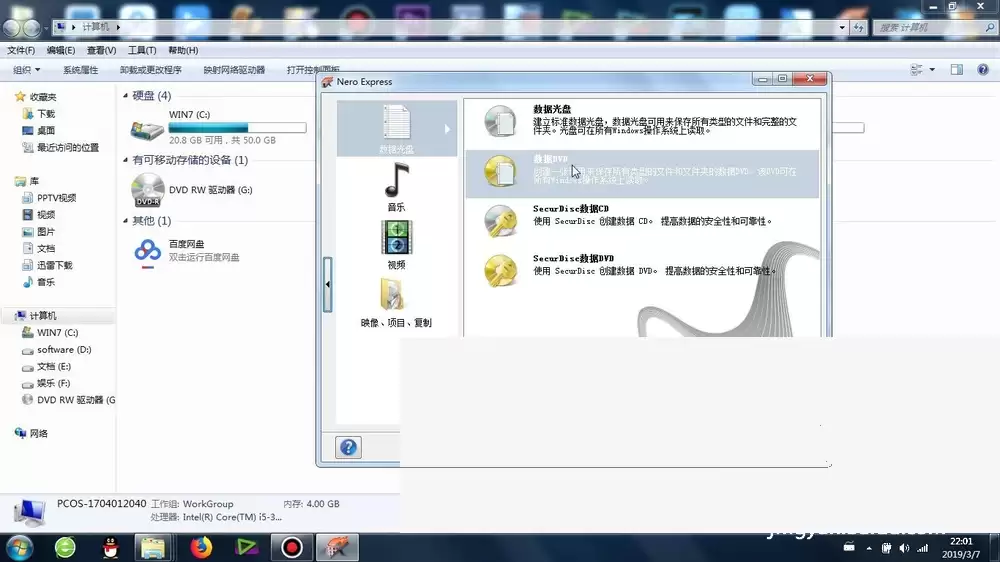The width and height of the screenshot is (1000, 562).
Task: Click the address bar refresh button
Action: [859, 27]
